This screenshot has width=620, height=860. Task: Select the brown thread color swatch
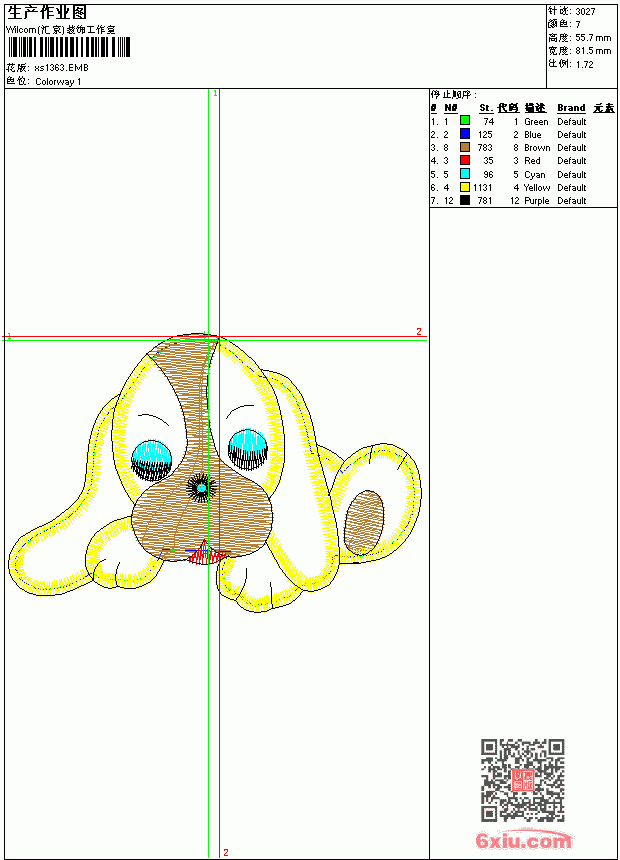tap(465, 147)
